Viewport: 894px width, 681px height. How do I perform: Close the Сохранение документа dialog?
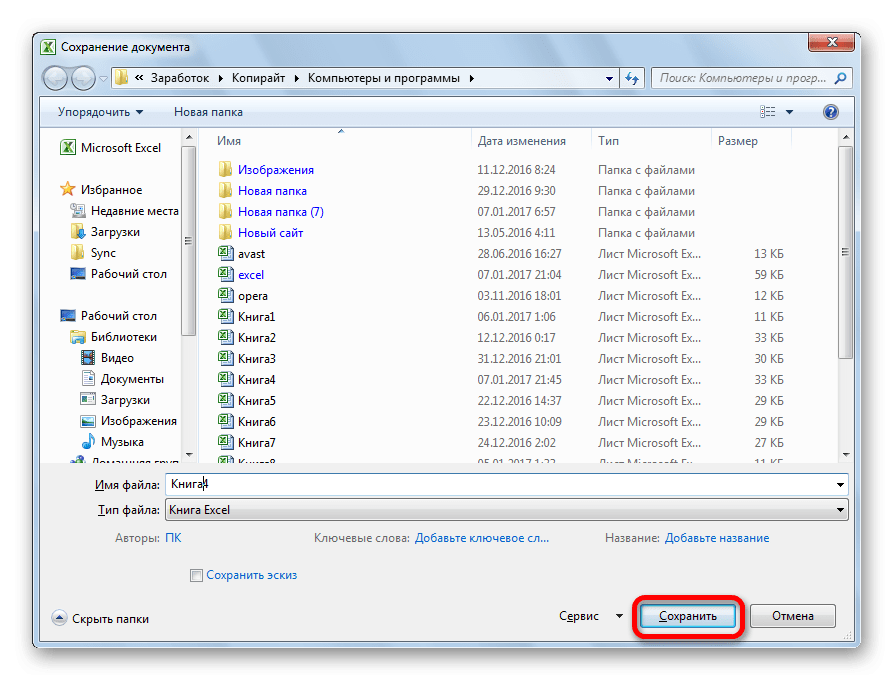pyautogui.click(x=831, y=42)
